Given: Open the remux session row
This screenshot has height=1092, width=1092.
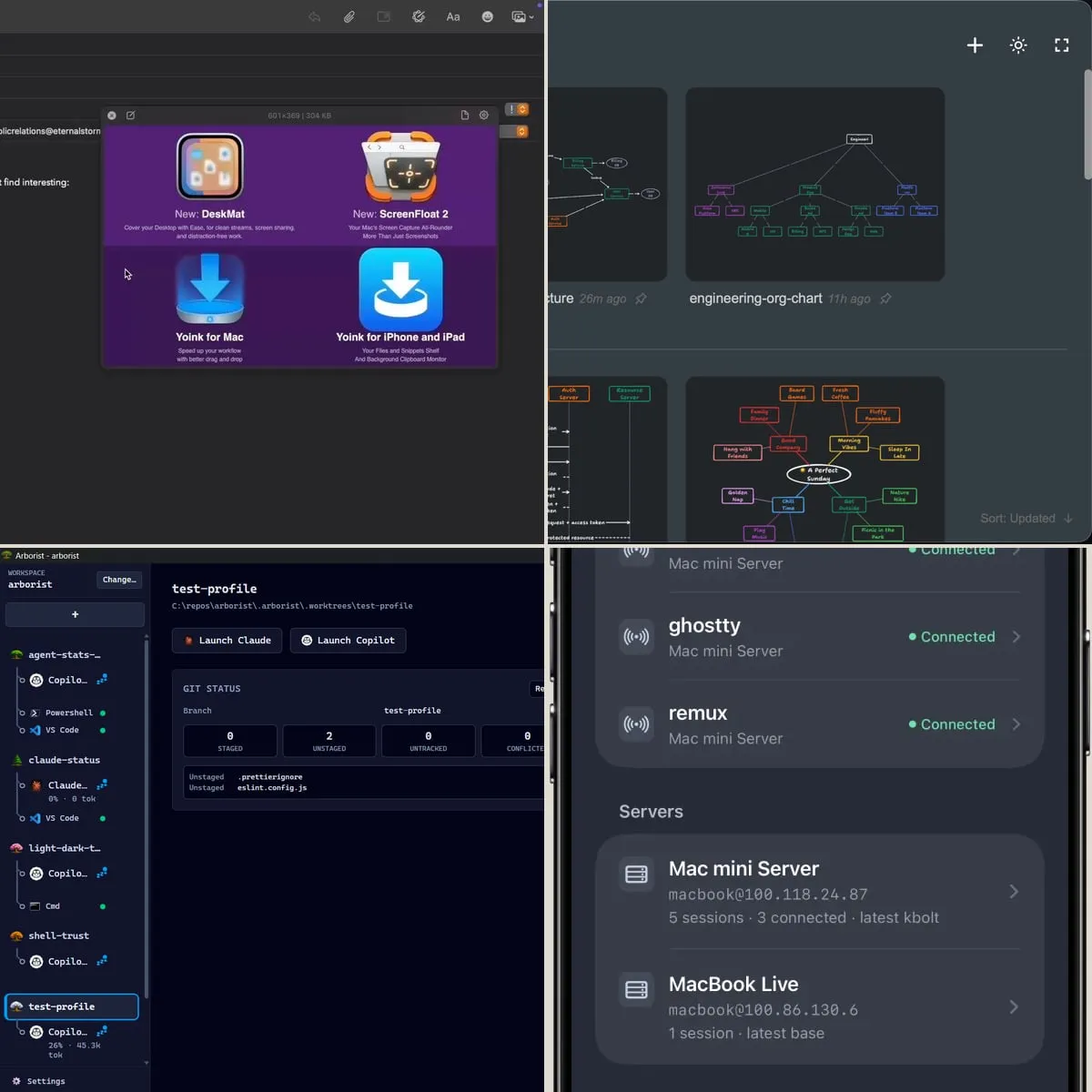Looking at the screenshot, I should point(819,724).
